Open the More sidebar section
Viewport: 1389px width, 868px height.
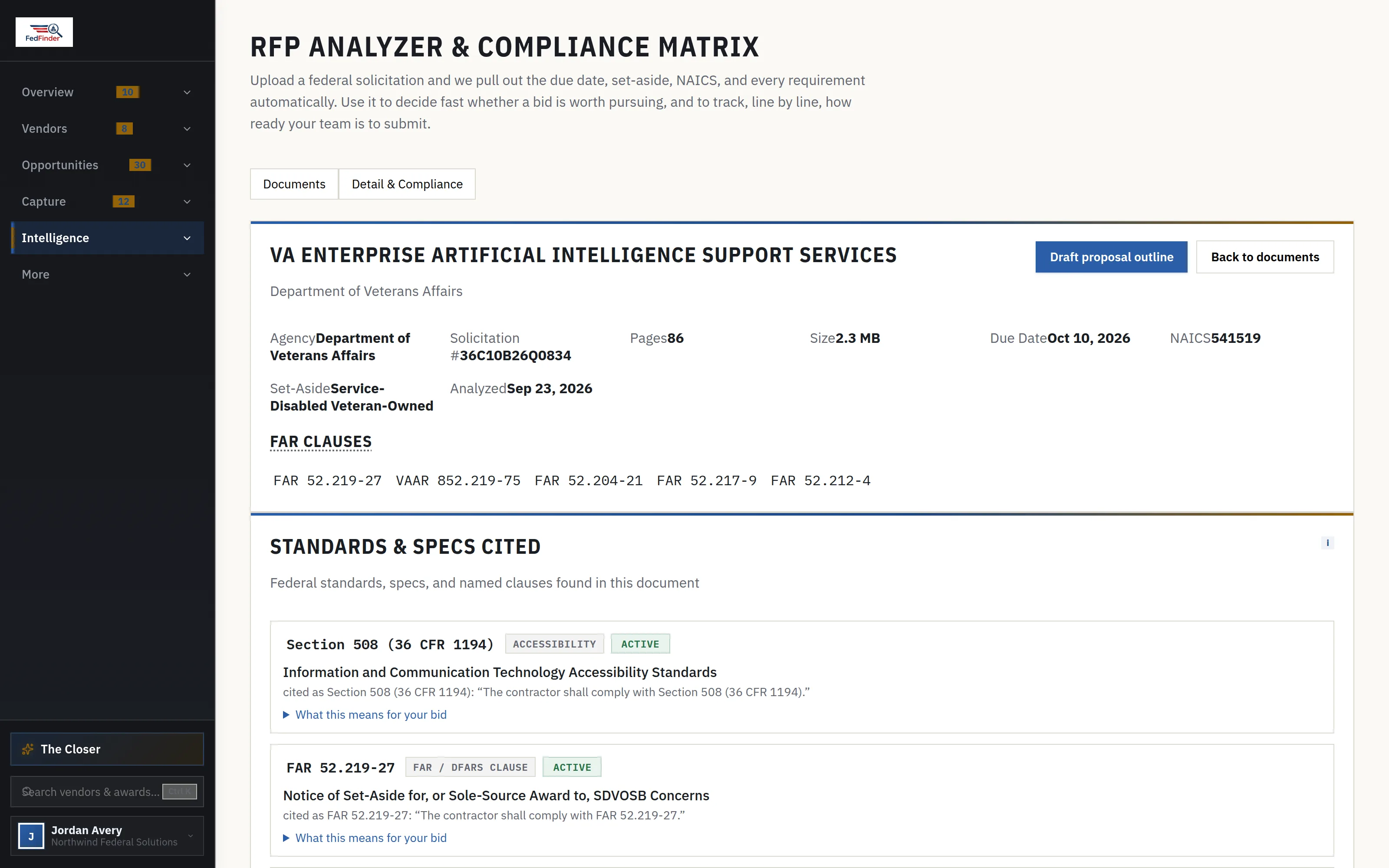[x=107, y=274]
